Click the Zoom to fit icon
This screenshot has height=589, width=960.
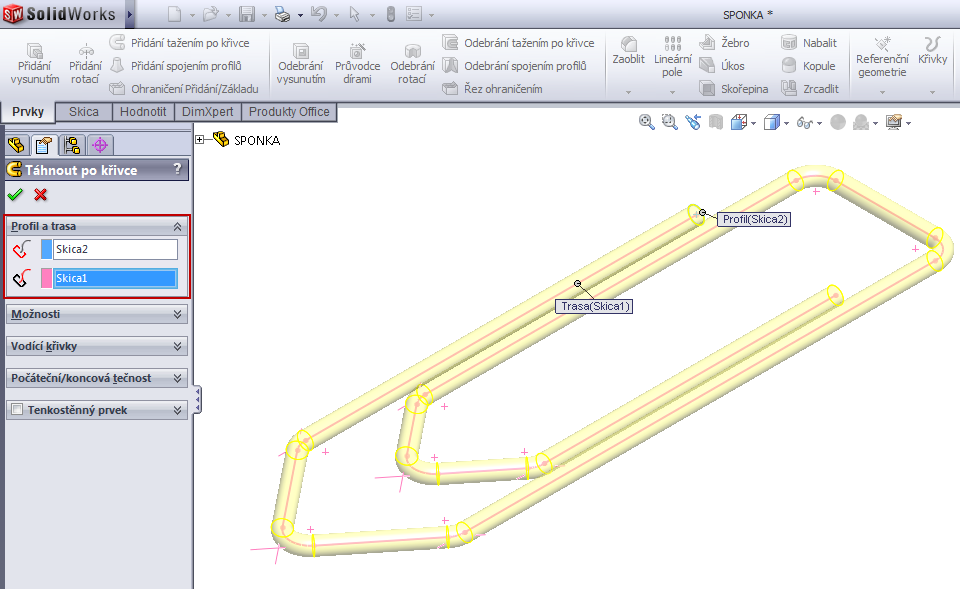[645, 121]
